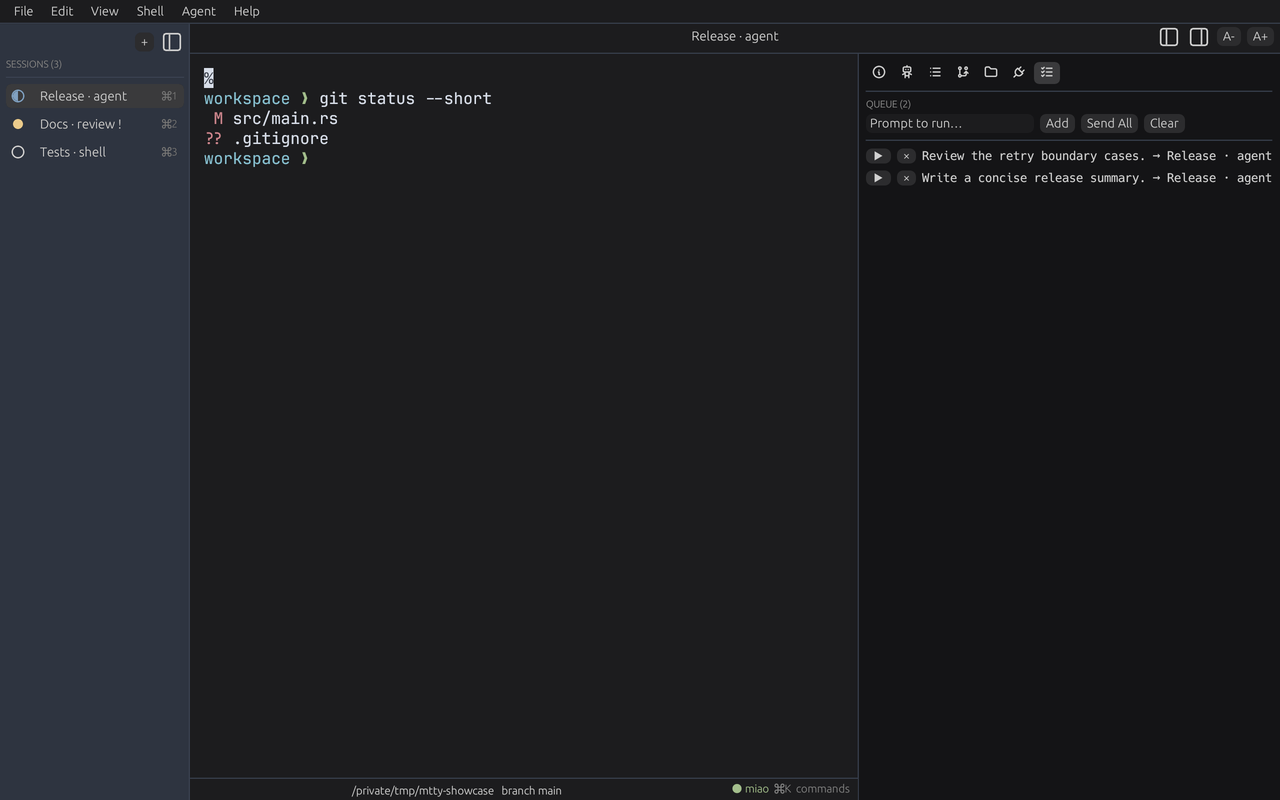The image size is (1280, 800).
Task: Switch to the 'Tests · shell' session
Action: [x=94, y=152]
